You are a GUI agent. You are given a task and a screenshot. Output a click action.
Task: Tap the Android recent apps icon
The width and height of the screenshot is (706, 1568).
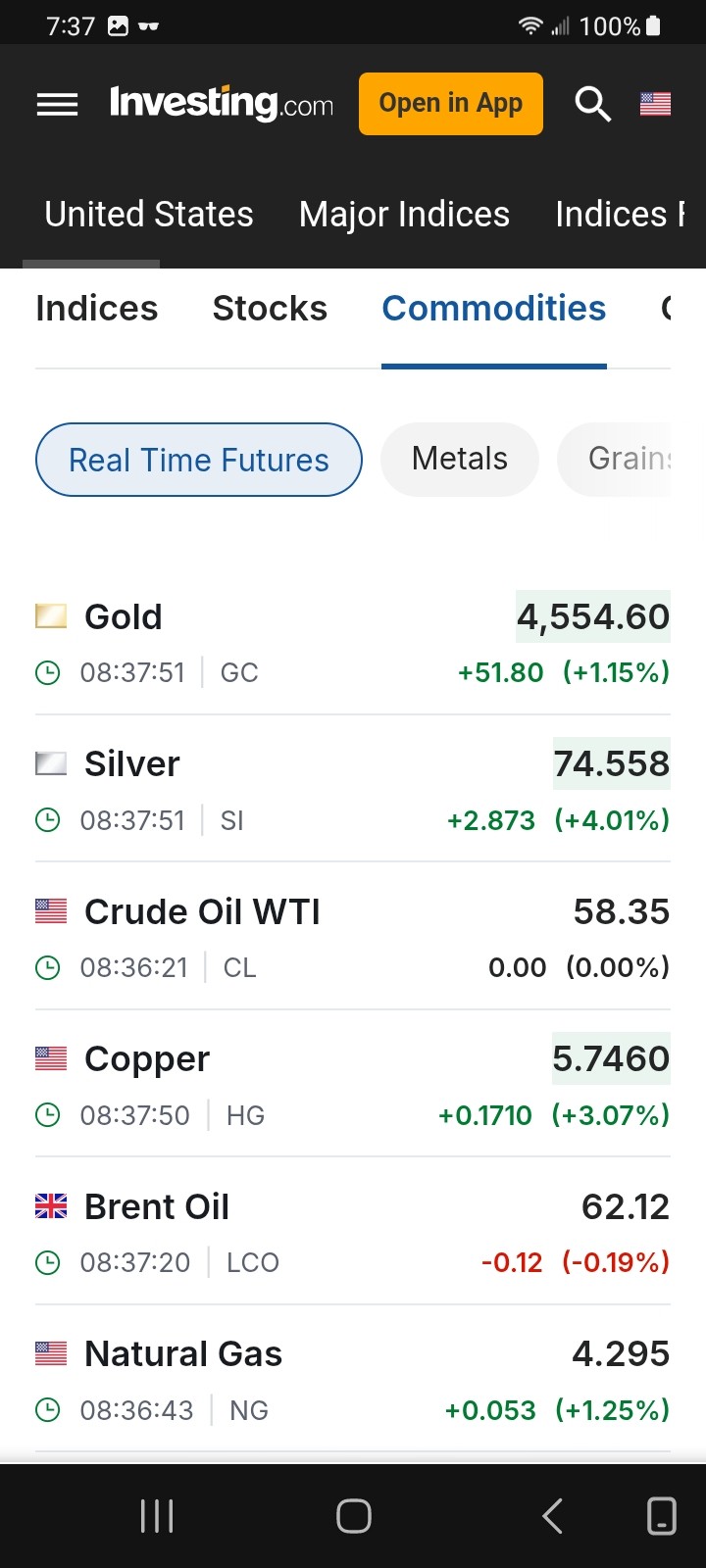tap(157, 1516)
